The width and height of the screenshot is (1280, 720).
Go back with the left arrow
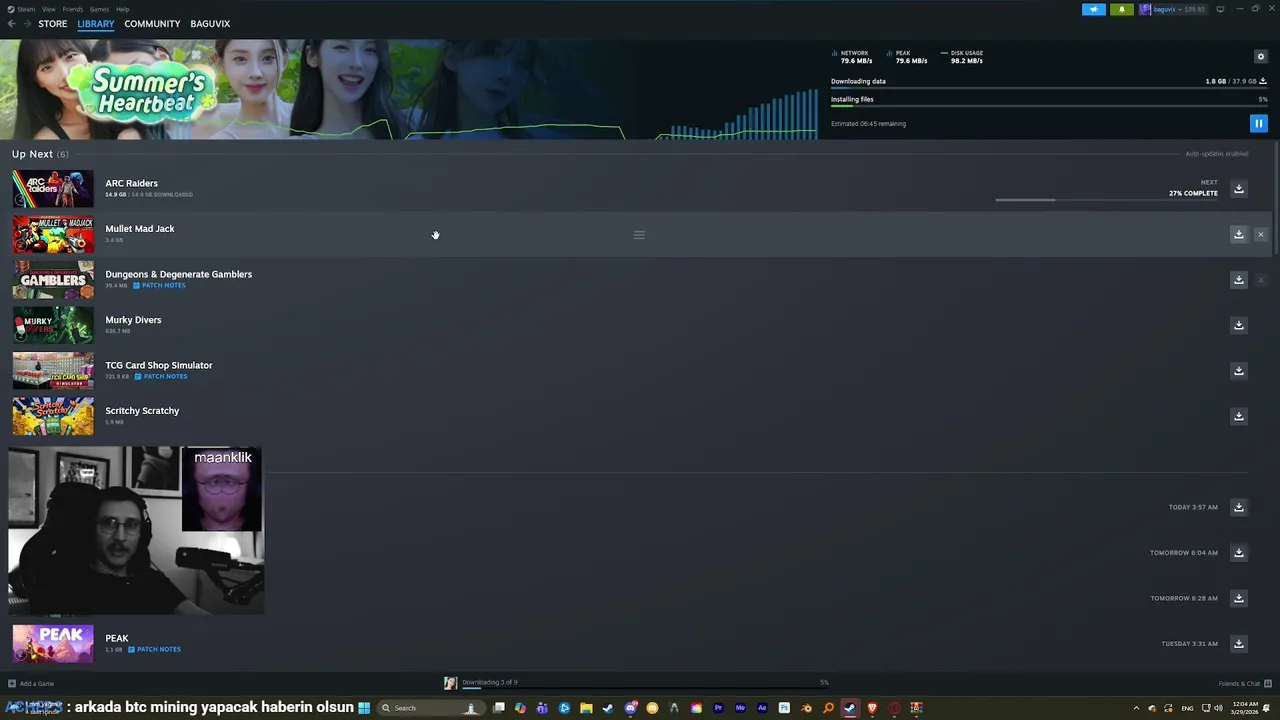coord(11,24)
